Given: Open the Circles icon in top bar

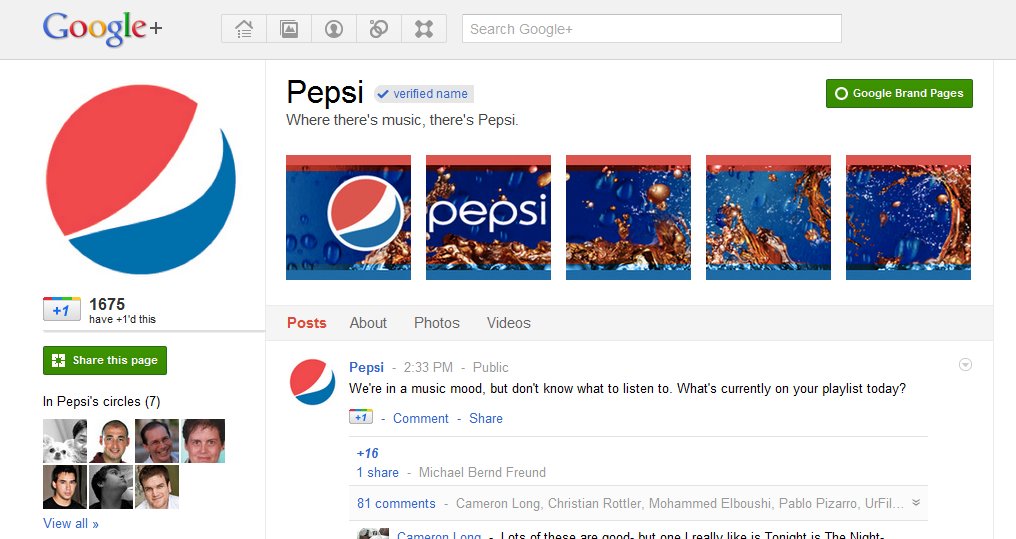Looking at the screenshot, I should click(x=379, y=29).
